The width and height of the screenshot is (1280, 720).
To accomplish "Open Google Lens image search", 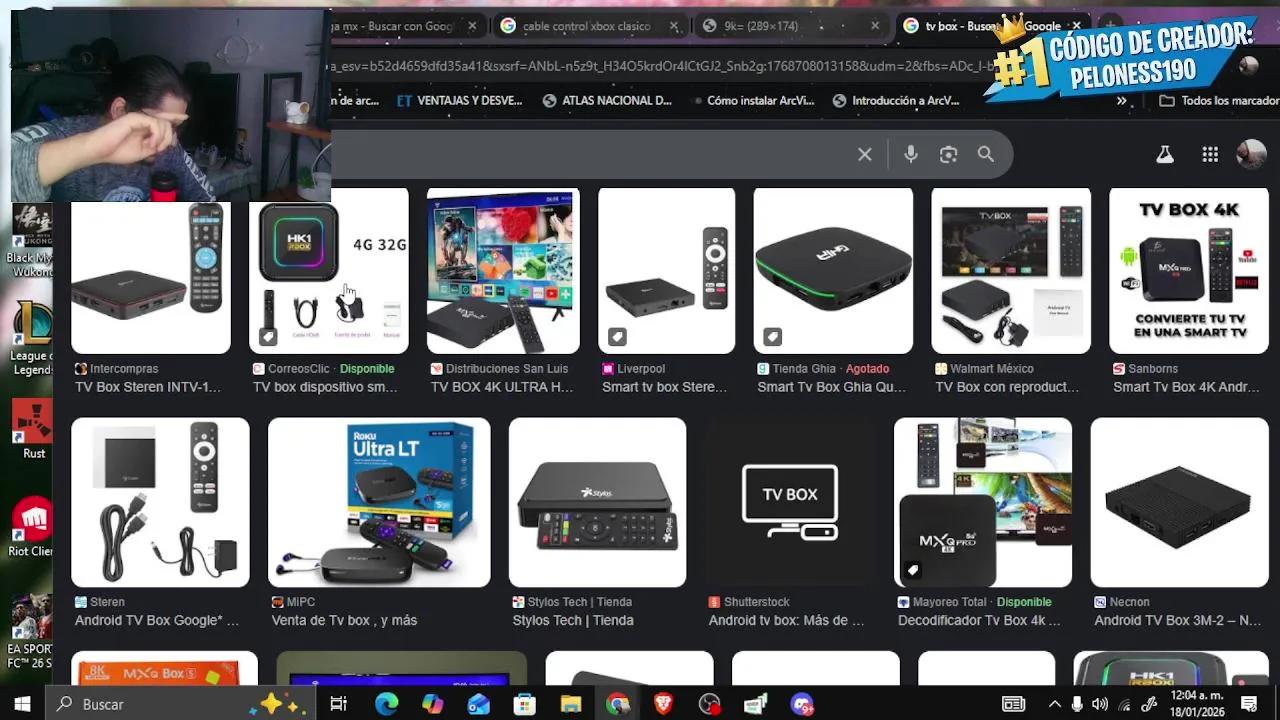I will (948, 154).
